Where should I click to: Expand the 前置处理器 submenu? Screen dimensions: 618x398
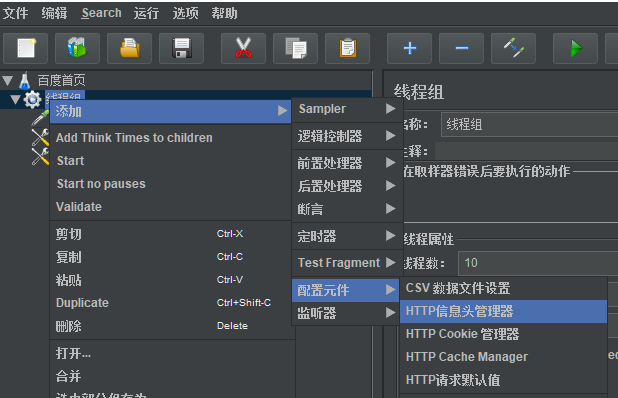347,163
